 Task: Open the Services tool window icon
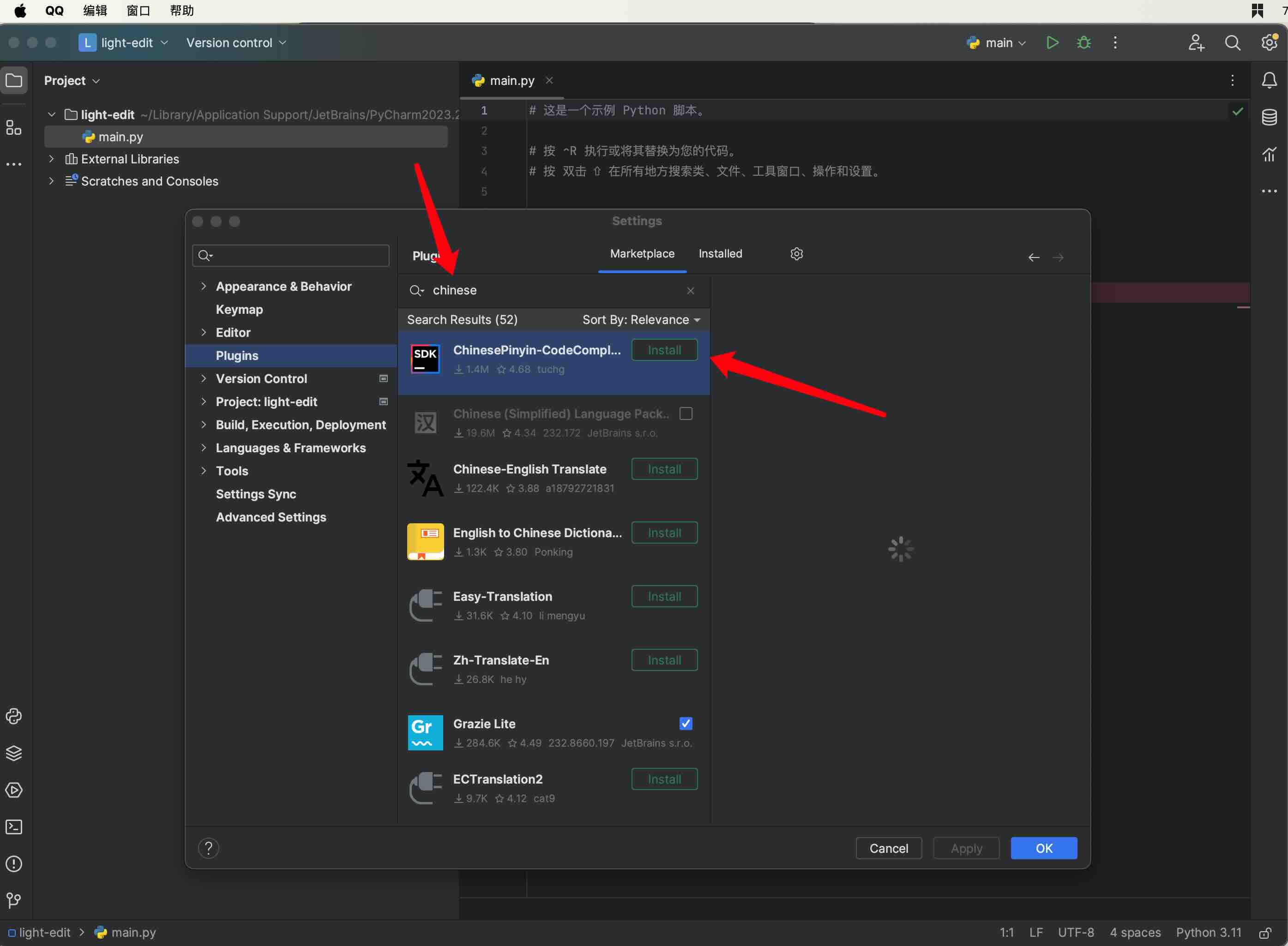point(14,790)
